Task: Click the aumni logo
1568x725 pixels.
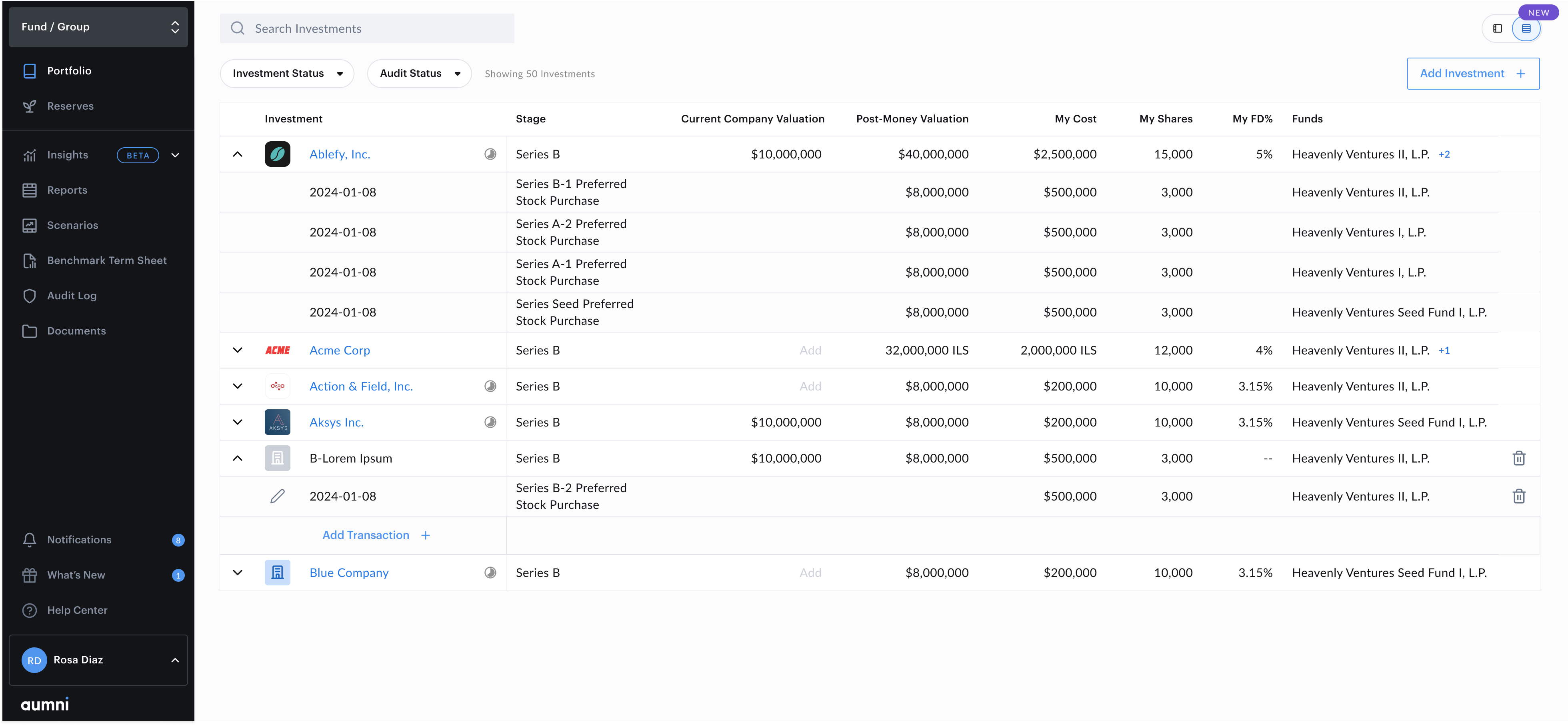Action: pyautogui.click(x=45, y=705)
